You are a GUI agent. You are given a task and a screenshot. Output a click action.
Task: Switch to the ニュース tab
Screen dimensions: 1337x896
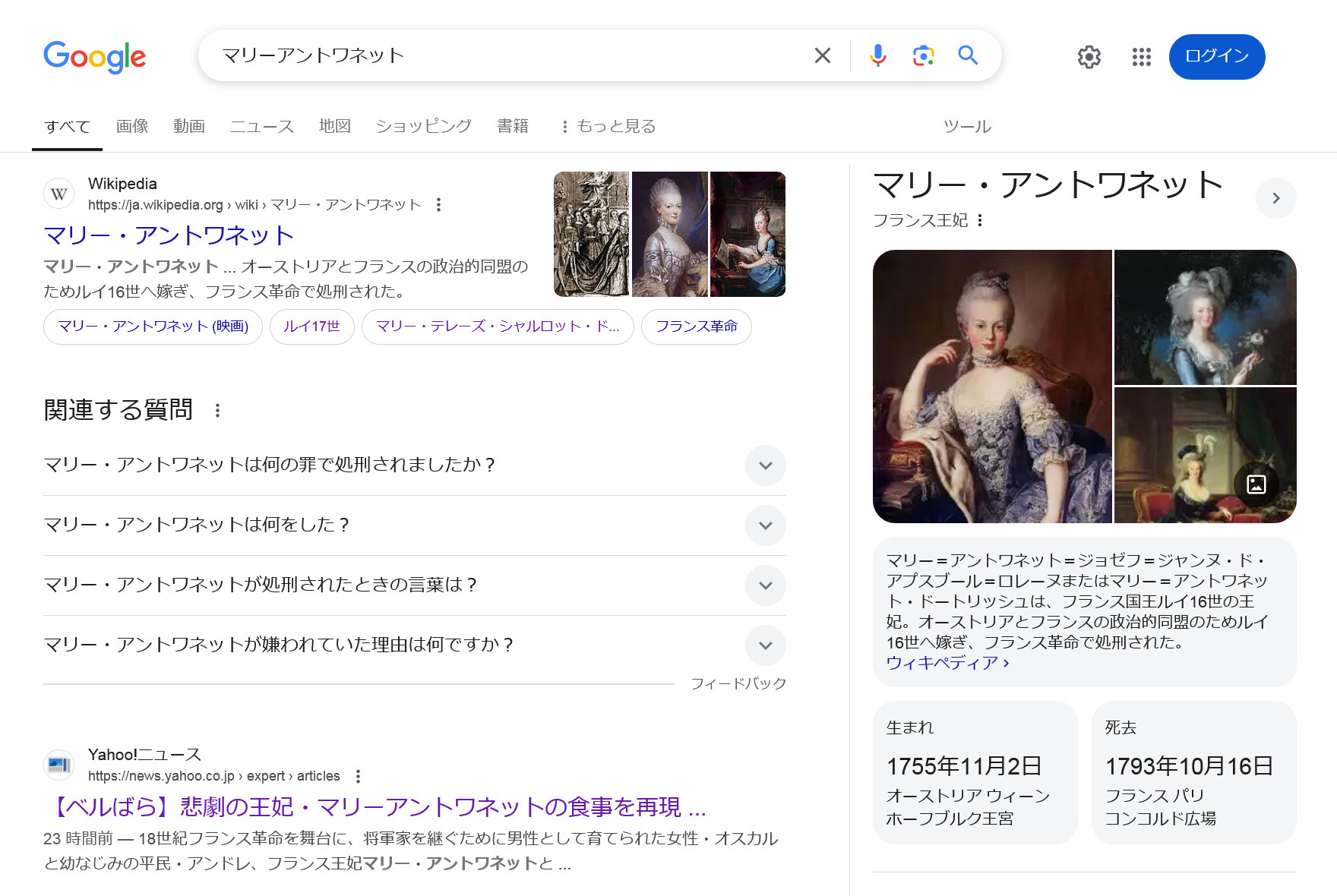(261, 127)
